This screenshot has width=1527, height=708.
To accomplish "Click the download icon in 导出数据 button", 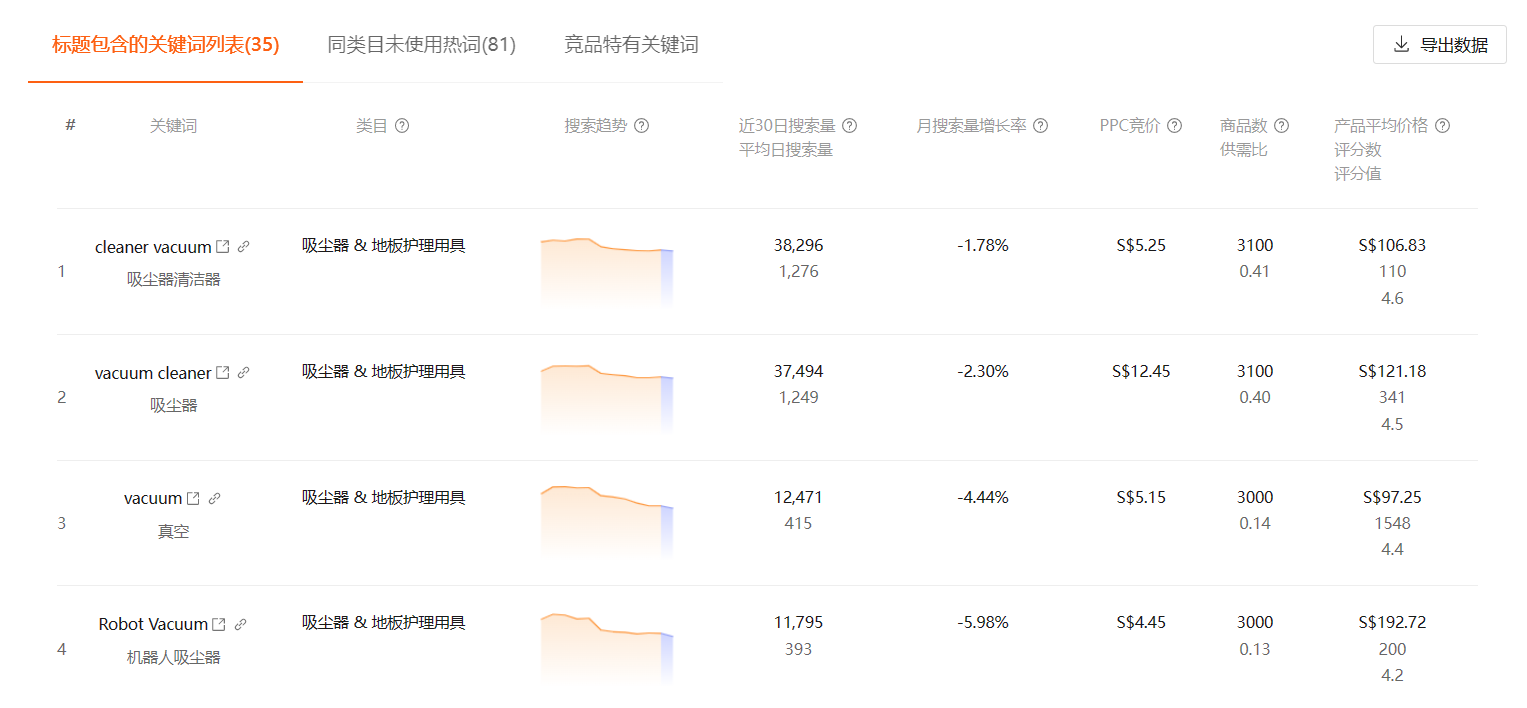I will [1401, 44].
